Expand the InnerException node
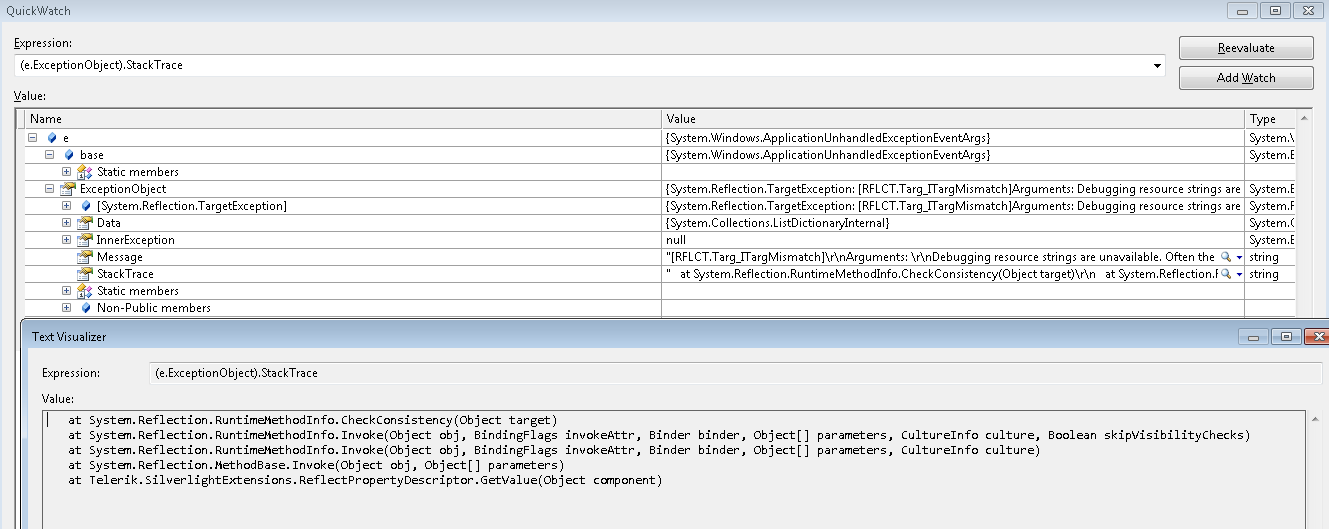This screenshot has height=529, width=1329. [x=67, y=240]
